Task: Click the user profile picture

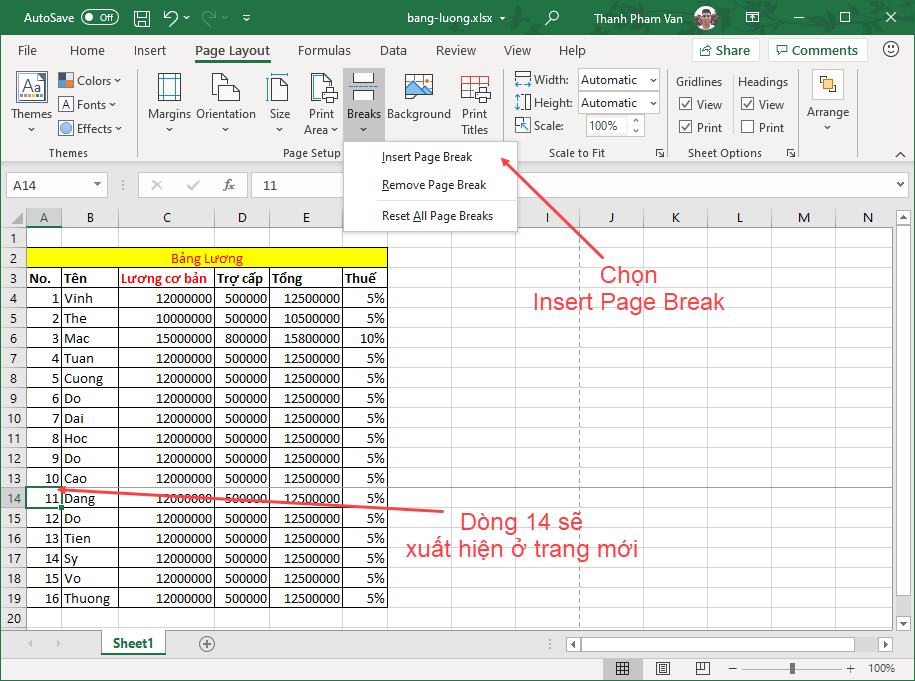Action: [x=706, y=18]
